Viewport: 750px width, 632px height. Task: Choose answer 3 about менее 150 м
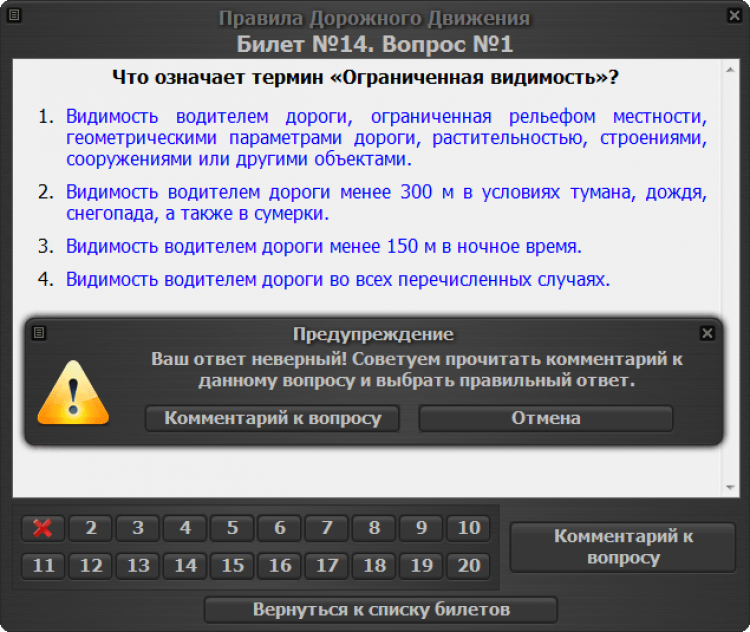tap(324, 246)
